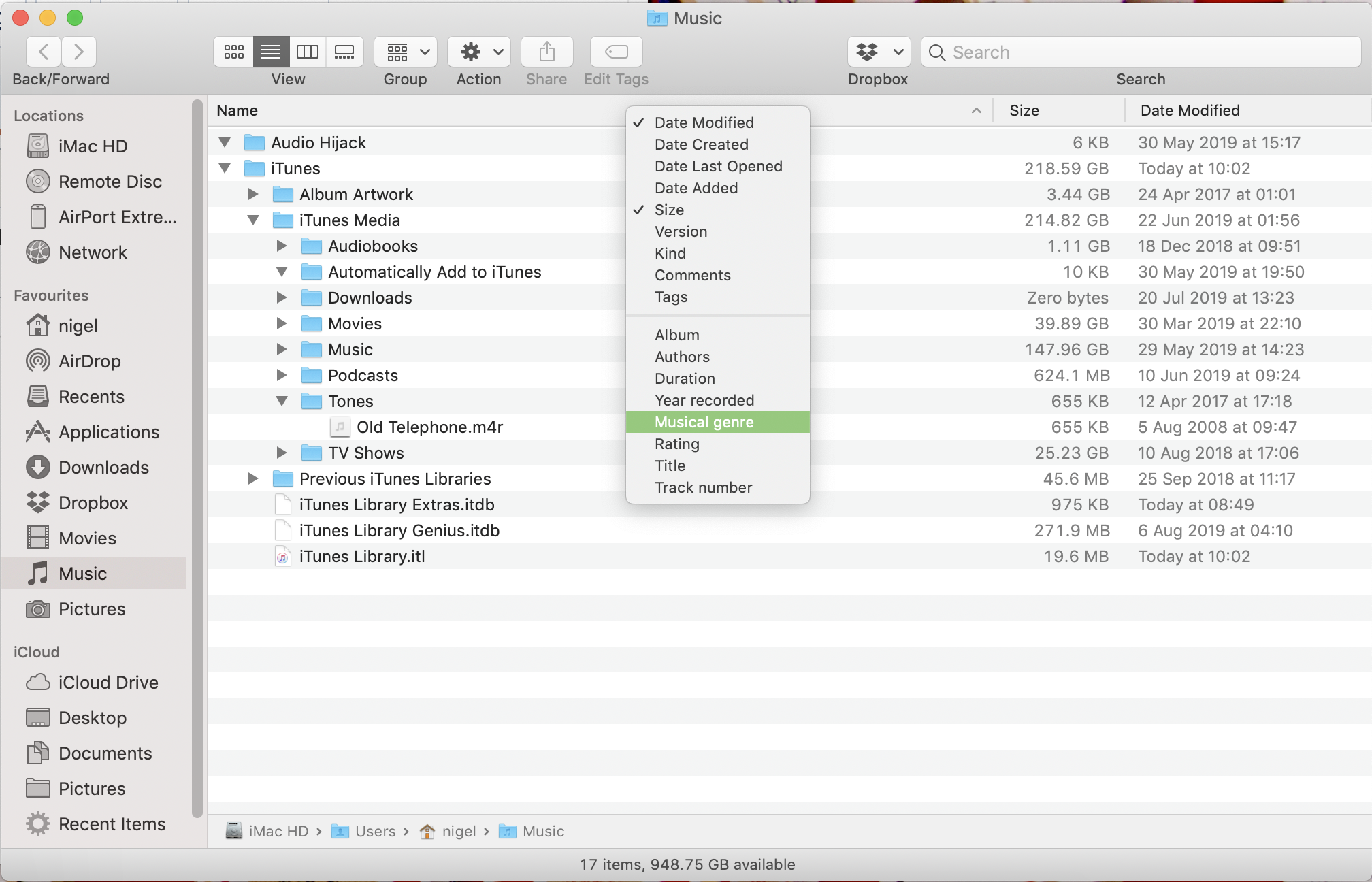Open Recents in sidebar
The height and width of the screenshot is (882, 1372).
[93, 397]
